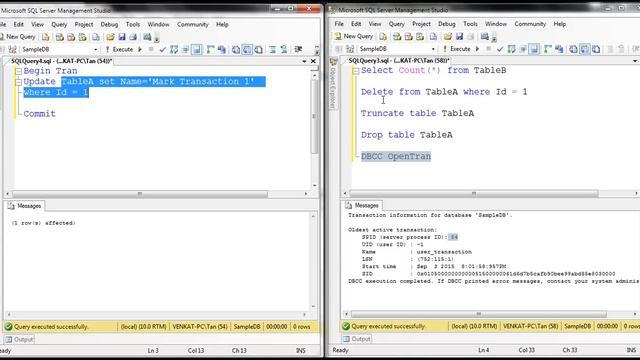Image resolution: width=640 pixels, height=360 pixels.
Task: Open Community menu in SQLQuery3 window
Action: [x=530, y=24]
